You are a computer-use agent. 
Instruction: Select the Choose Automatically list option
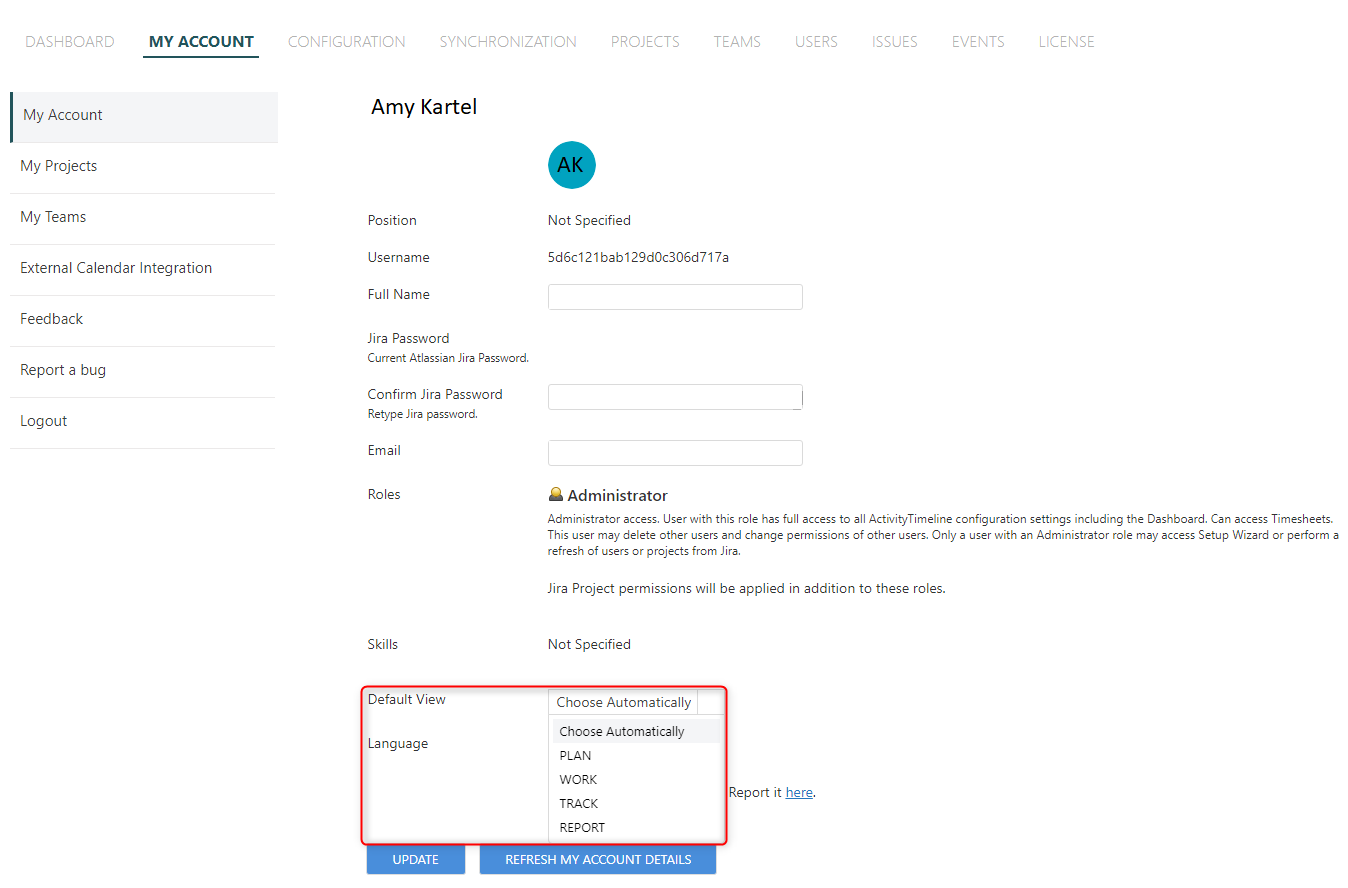coord(621,732)
